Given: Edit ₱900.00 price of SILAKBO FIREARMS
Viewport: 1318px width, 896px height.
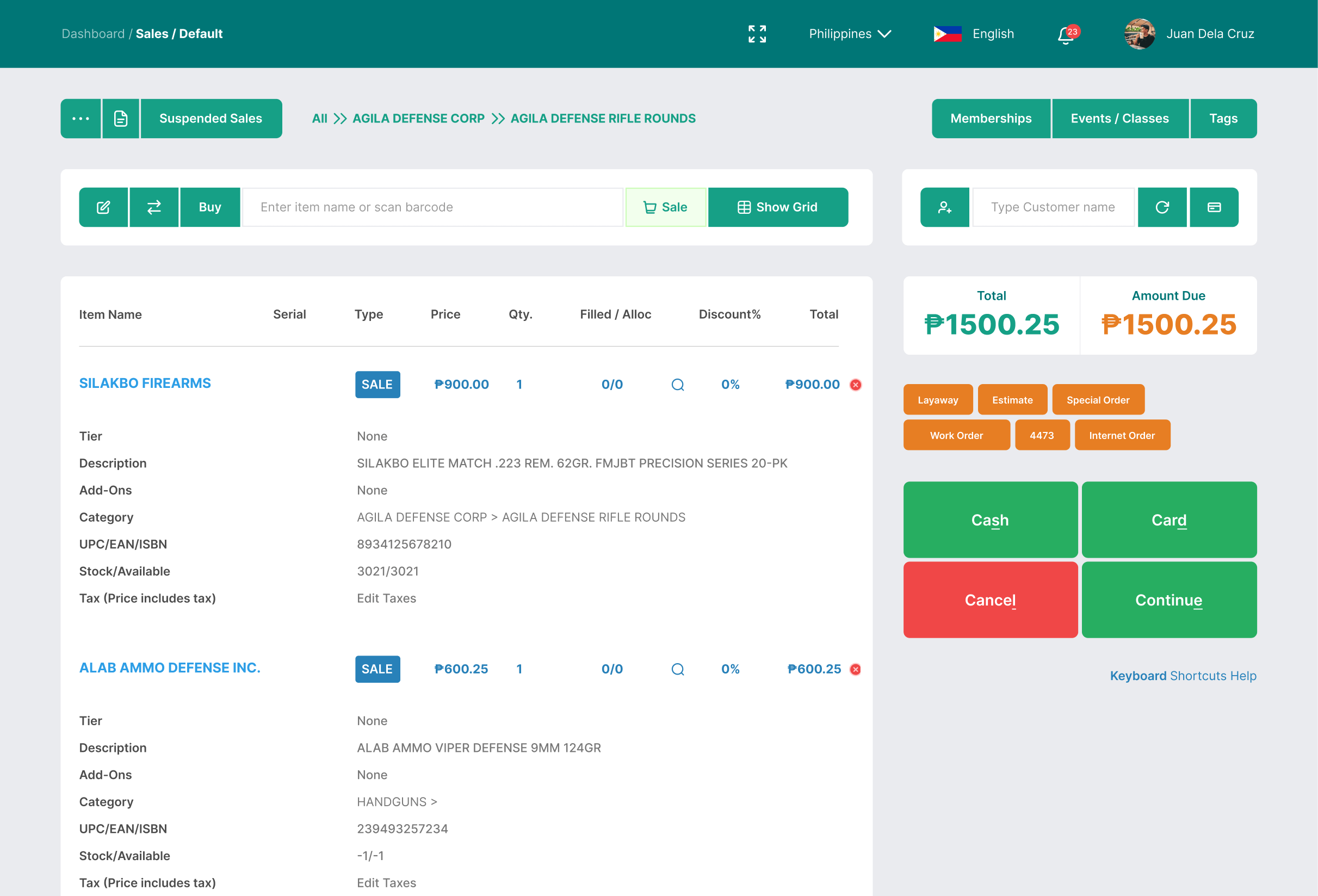Looking at the screenshot, I should 461,385.
